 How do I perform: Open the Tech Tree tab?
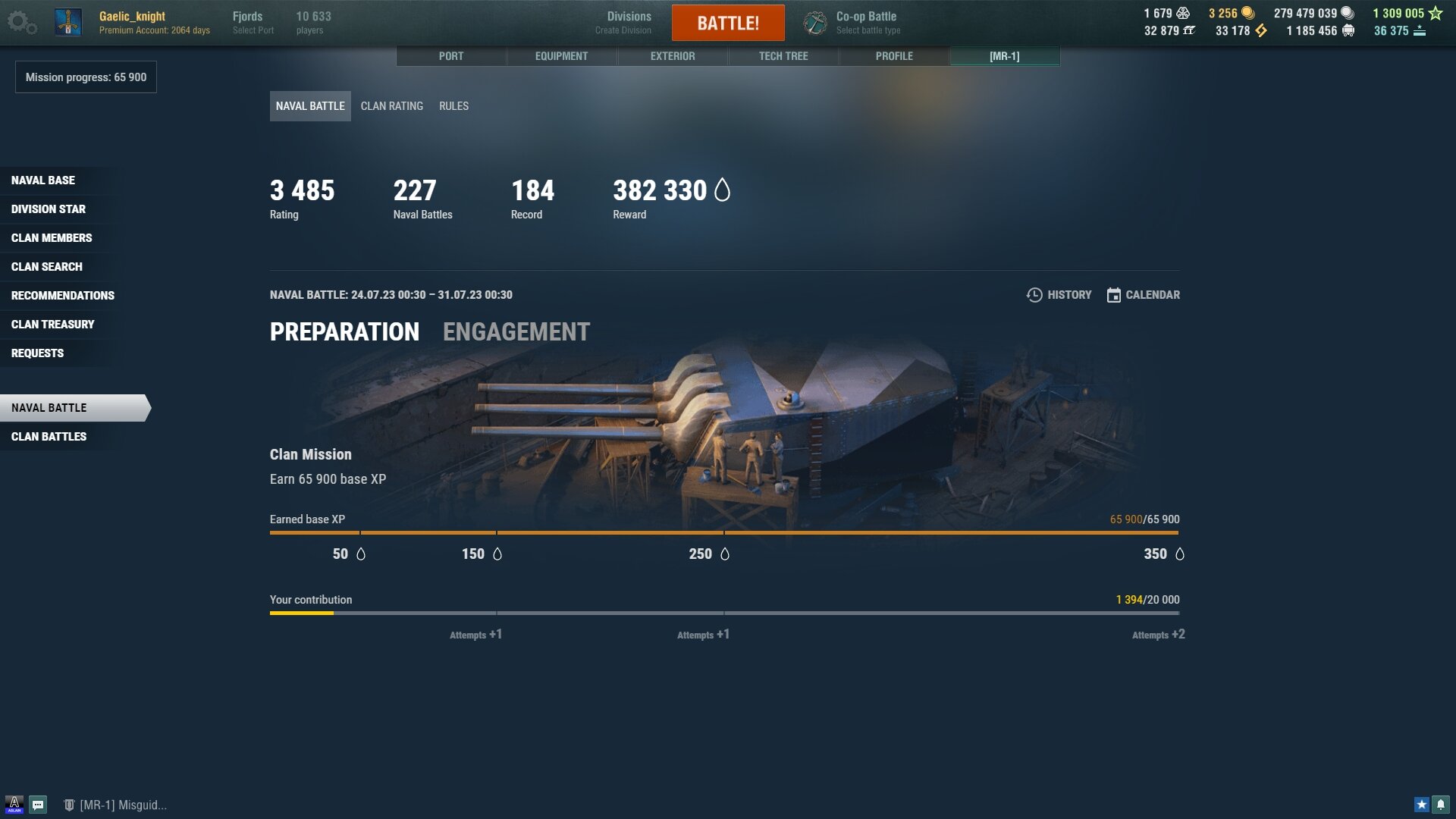[x=783, y=56]
